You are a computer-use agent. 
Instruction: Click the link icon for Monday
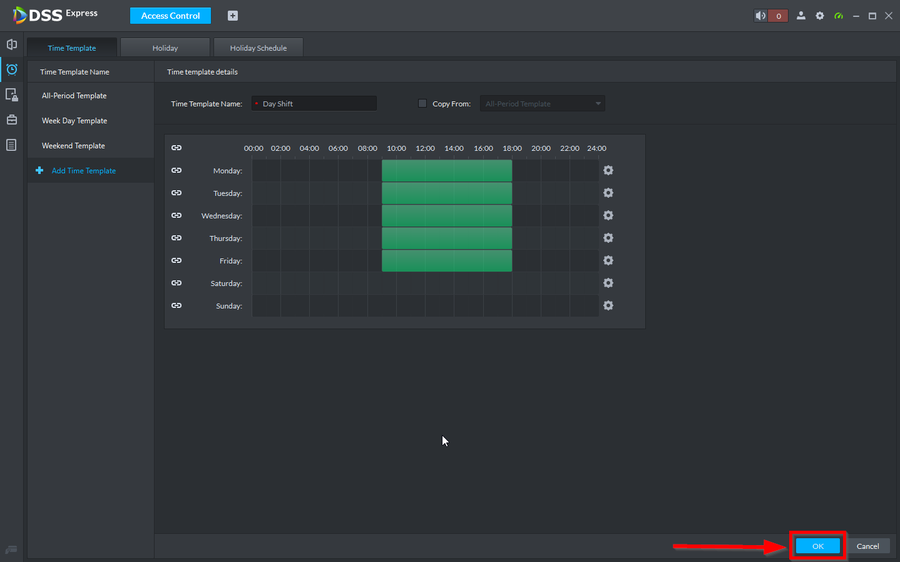(x=176, y=170)
